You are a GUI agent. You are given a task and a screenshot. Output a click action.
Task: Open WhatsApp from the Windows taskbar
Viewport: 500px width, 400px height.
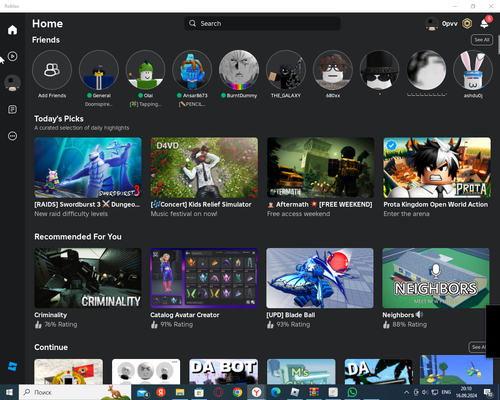point(352,392)
